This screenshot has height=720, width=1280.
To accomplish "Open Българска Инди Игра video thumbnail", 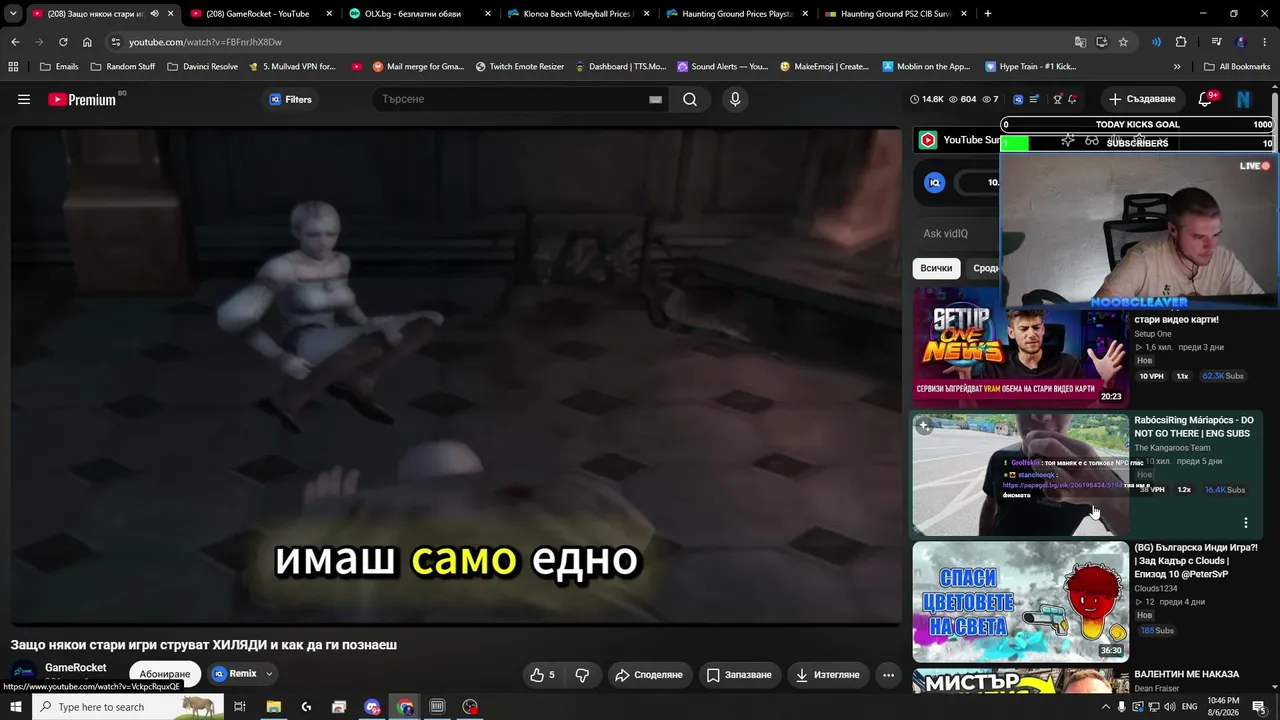I will pos(1020,601).
